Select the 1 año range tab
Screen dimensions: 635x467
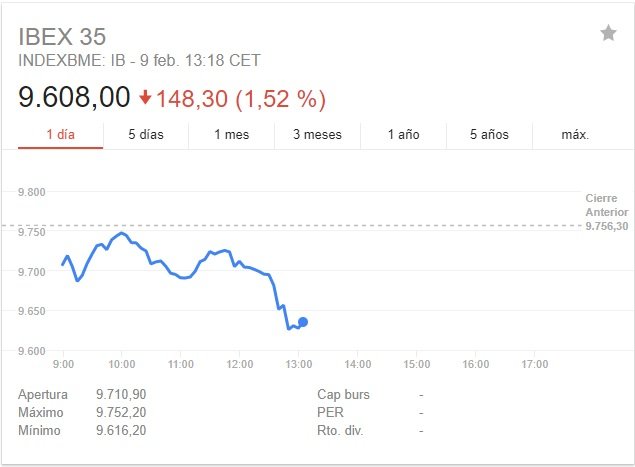[403, 135]
